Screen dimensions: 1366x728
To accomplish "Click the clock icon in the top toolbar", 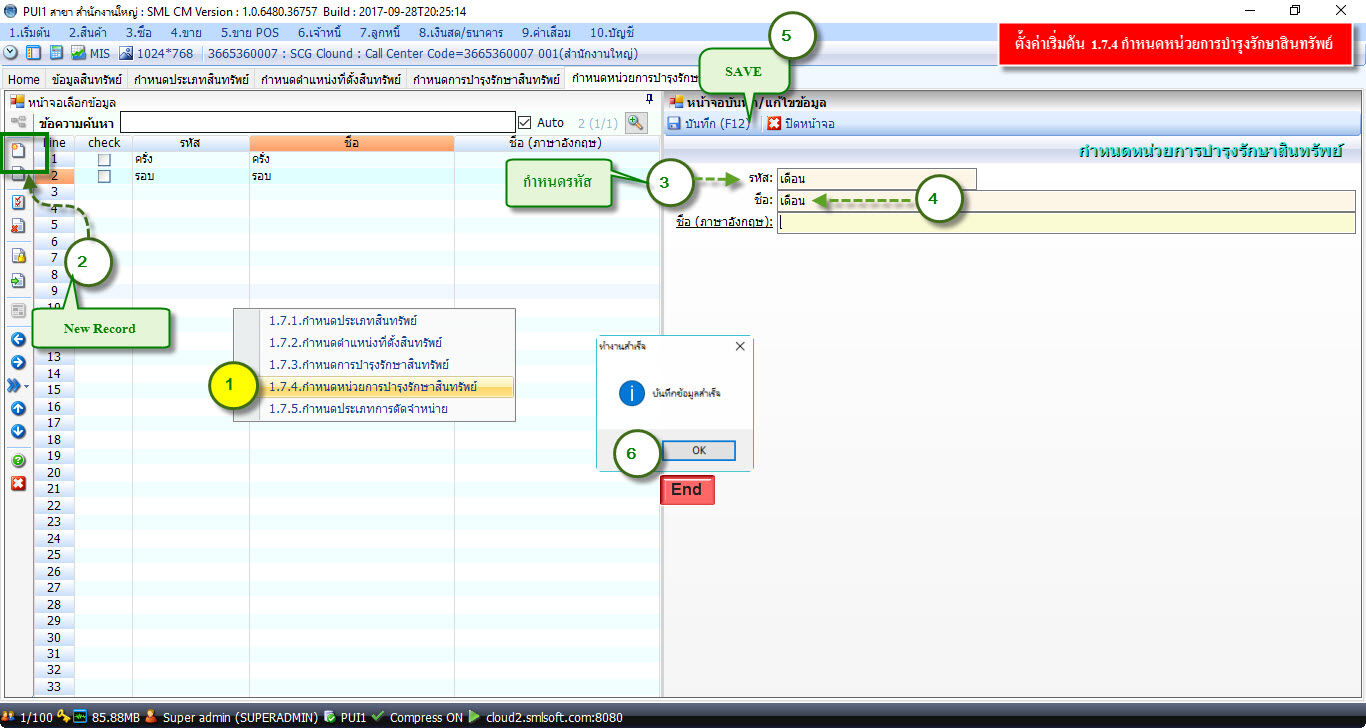I will pyautogui.click(x=11, y=53).
